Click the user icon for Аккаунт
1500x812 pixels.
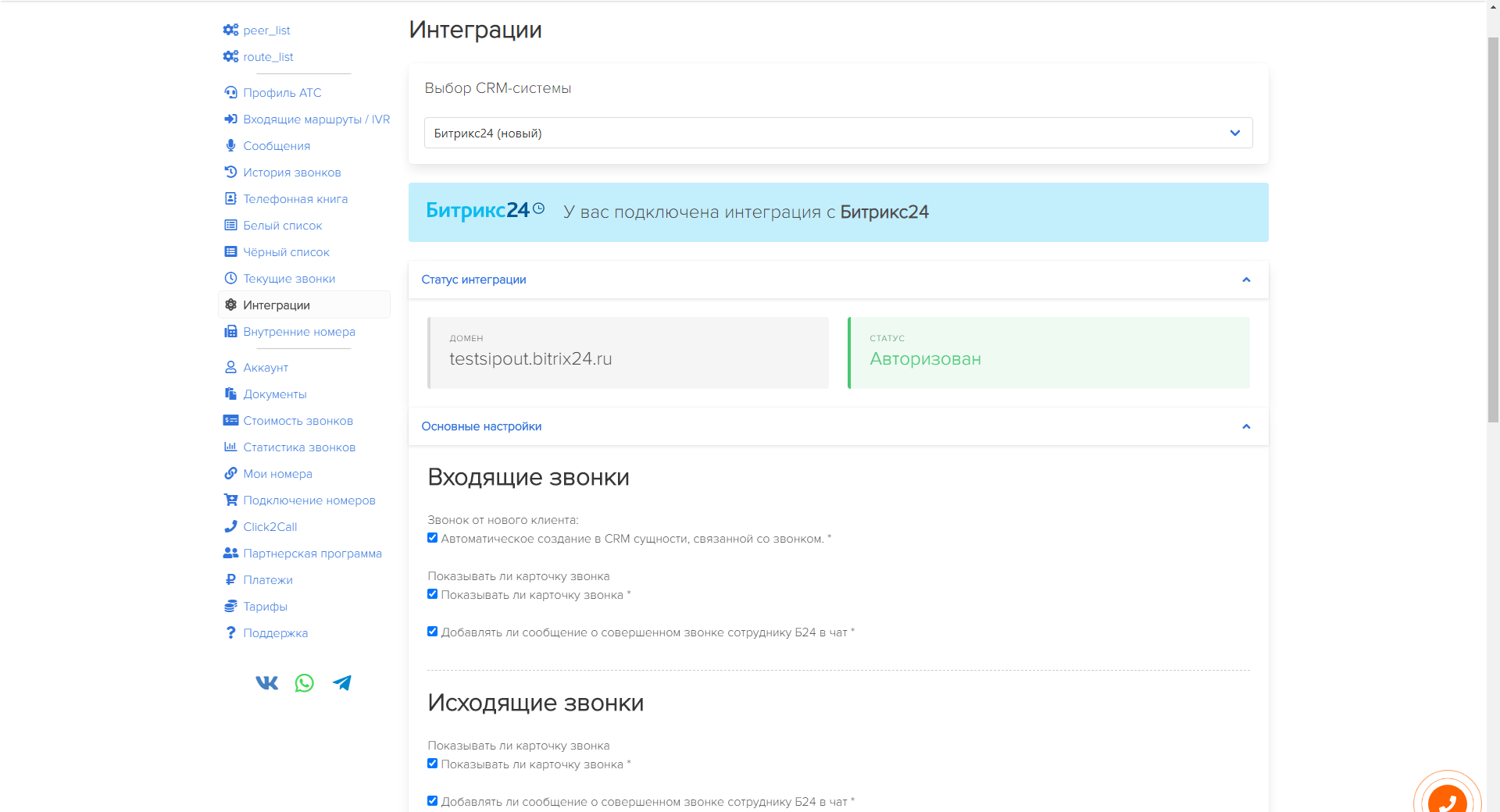[230, 367]
